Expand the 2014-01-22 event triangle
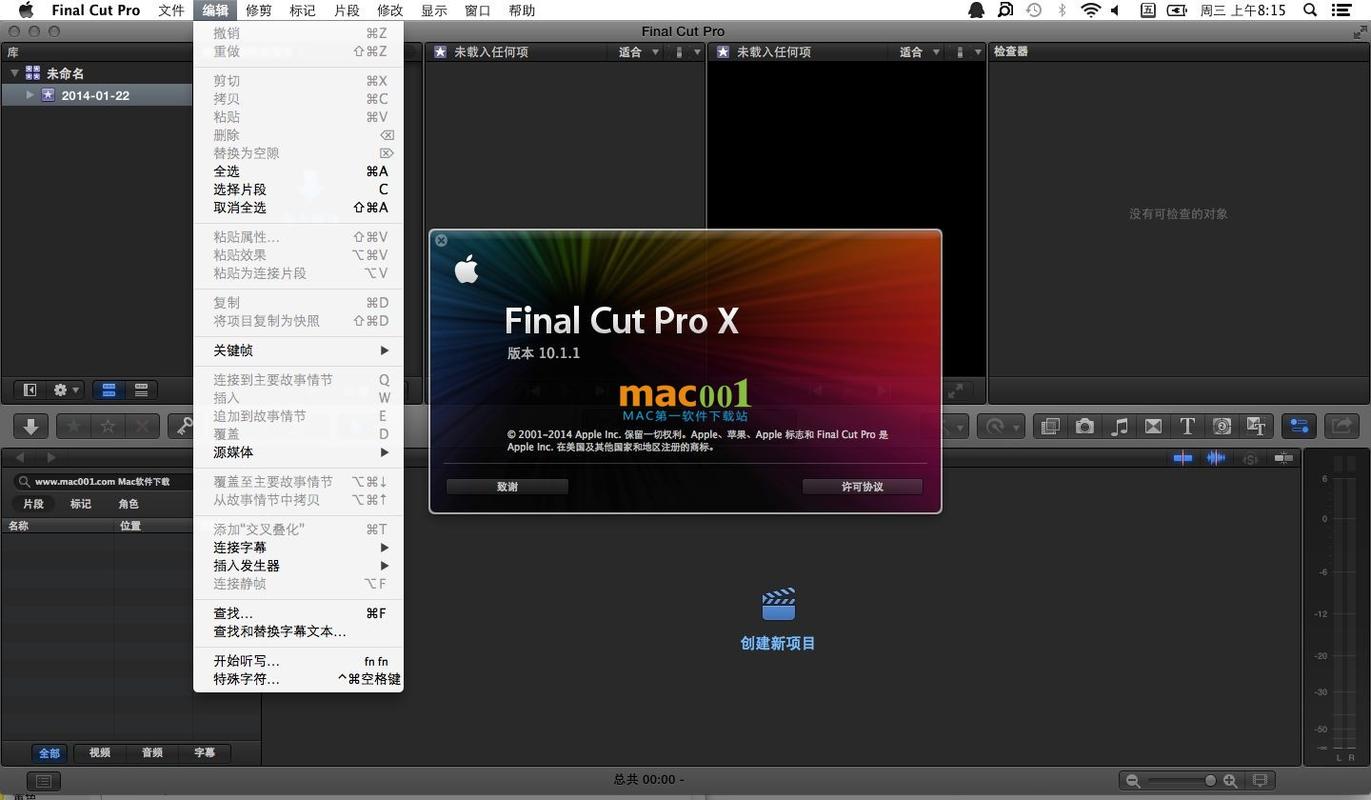The height and width of the screenshot is (800, 1371). [30, 95]
